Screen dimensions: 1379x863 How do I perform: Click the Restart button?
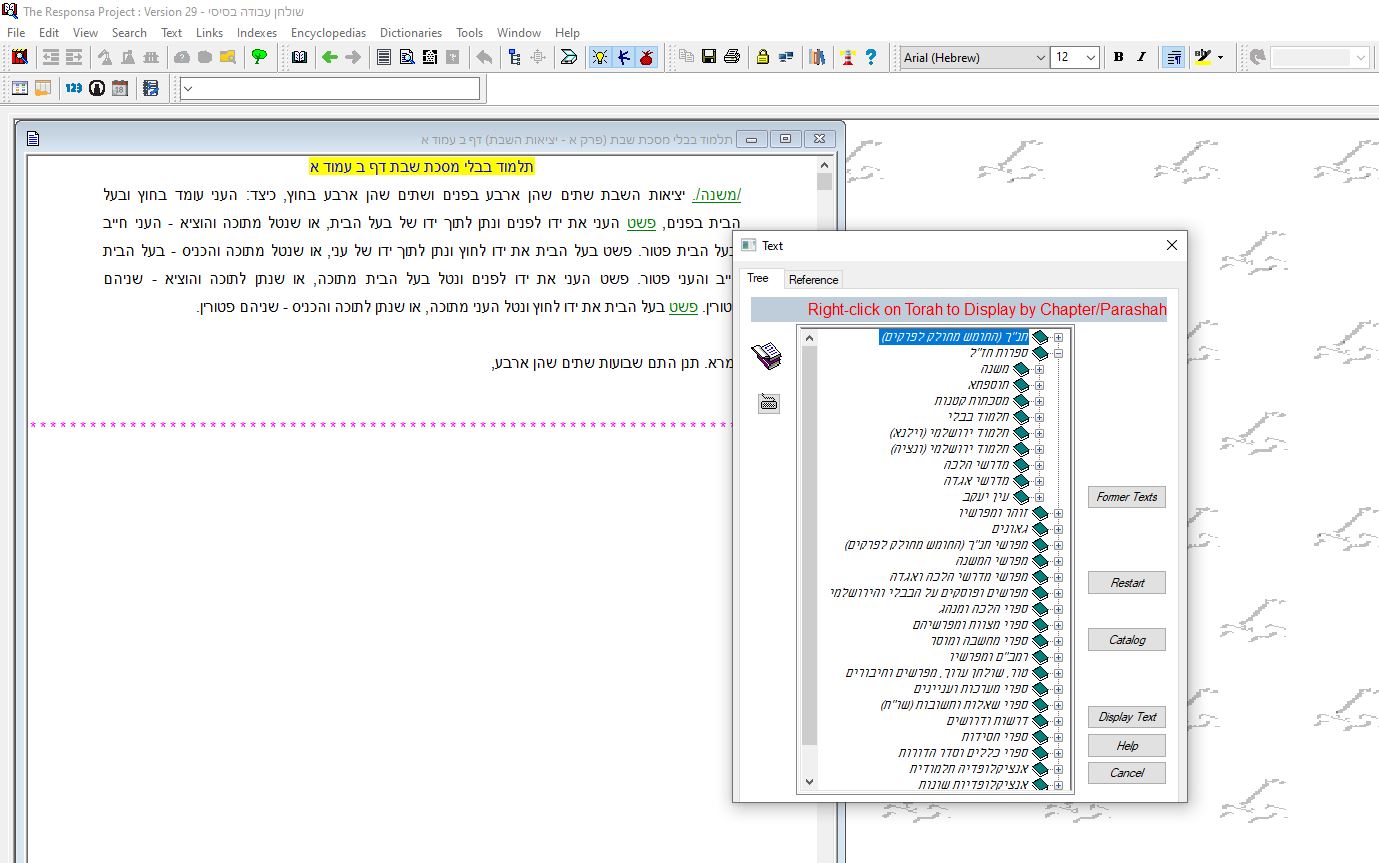pyautogui.click(x=1126, y=583)
